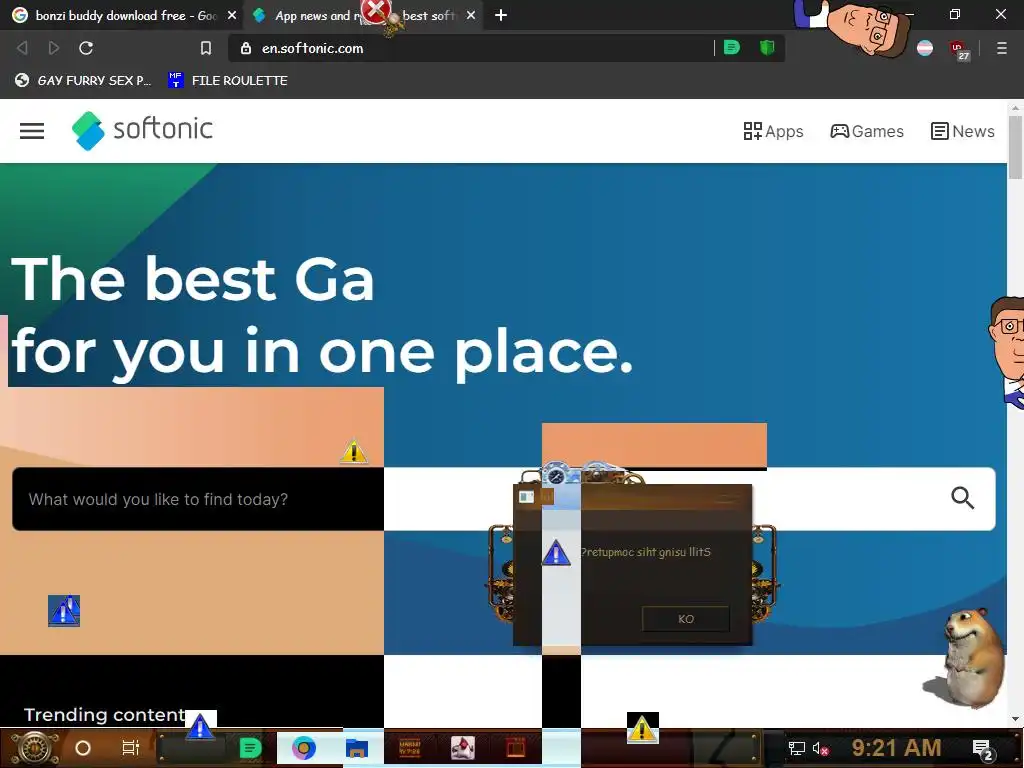Switch to the bonzi buddy download free tab
The height and width of the screenshot is (768, 1024).
(121, 15)
